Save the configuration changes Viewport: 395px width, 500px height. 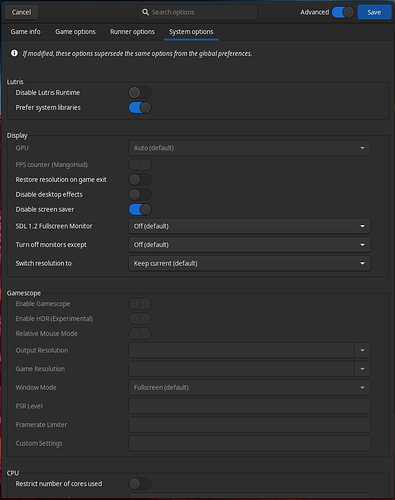tap(374, 12)
